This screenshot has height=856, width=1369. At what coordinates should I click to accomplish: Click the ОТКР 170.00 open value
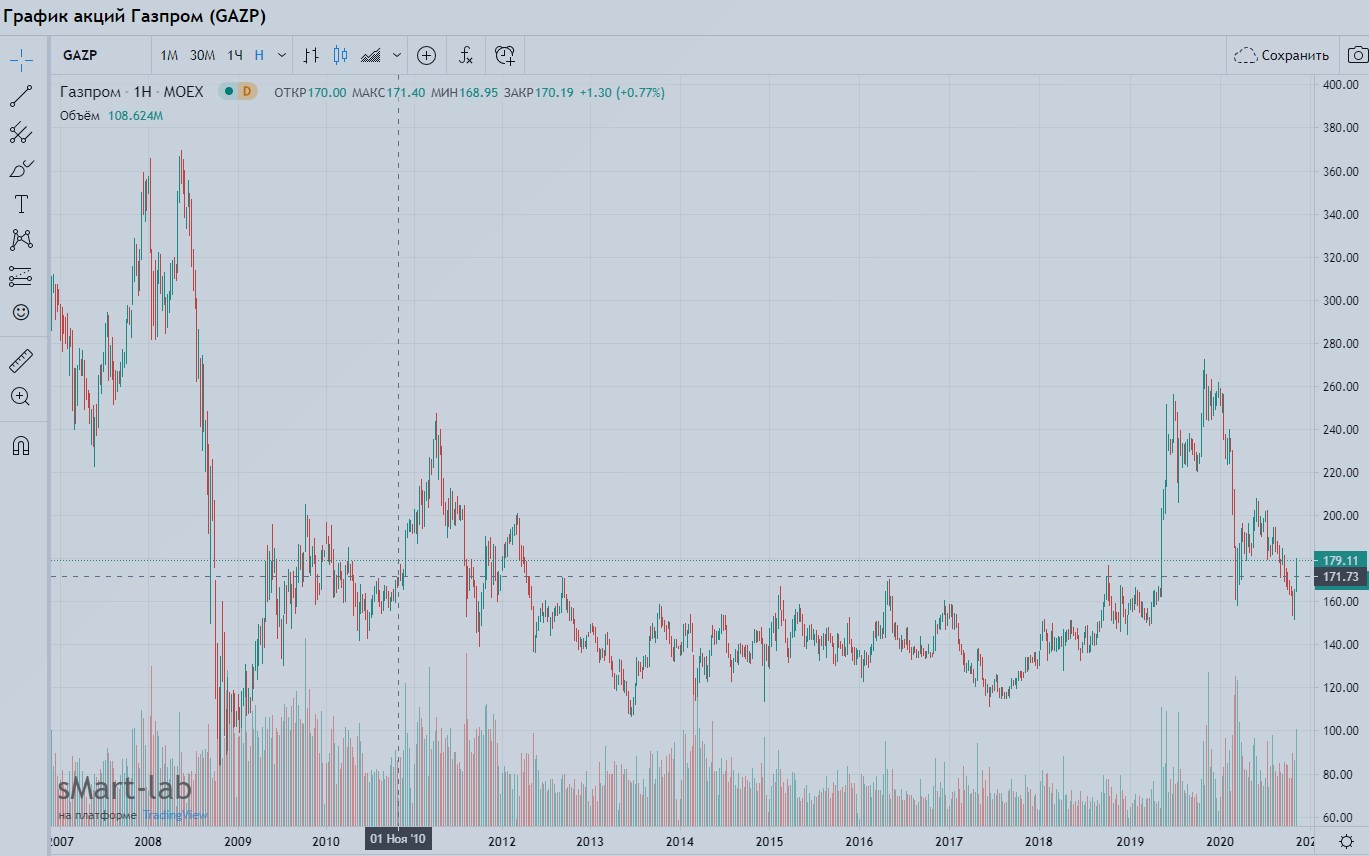[310, 92]
